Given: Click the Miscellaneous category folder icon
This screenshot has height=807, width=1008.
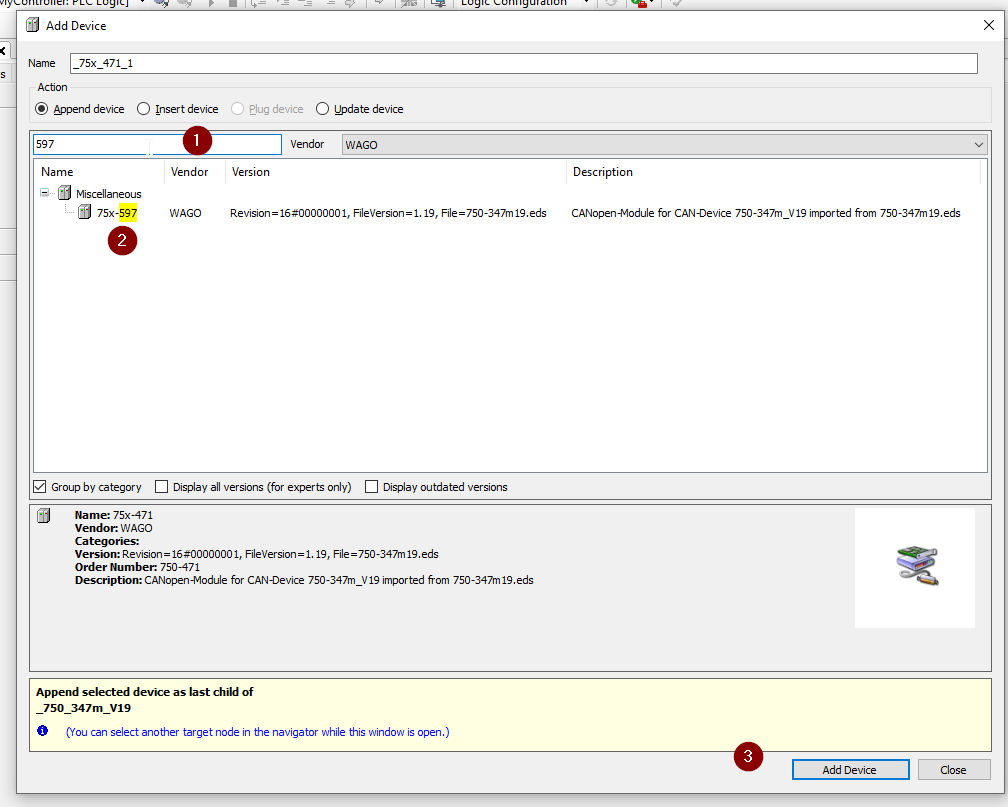Looking at the screenshot, I should coord(64,192).
